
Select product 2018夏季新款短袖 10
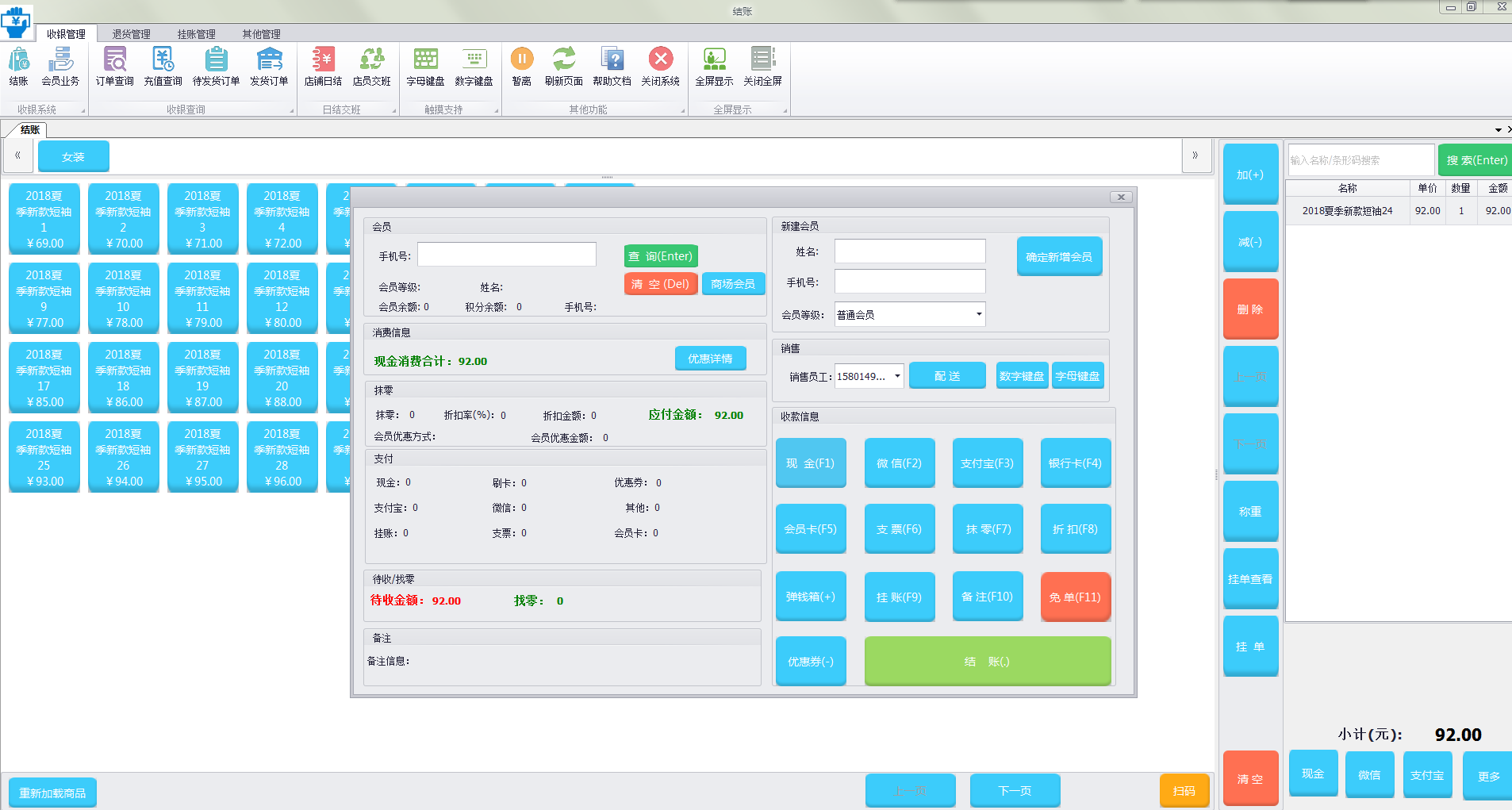click(x=123, y=298)
